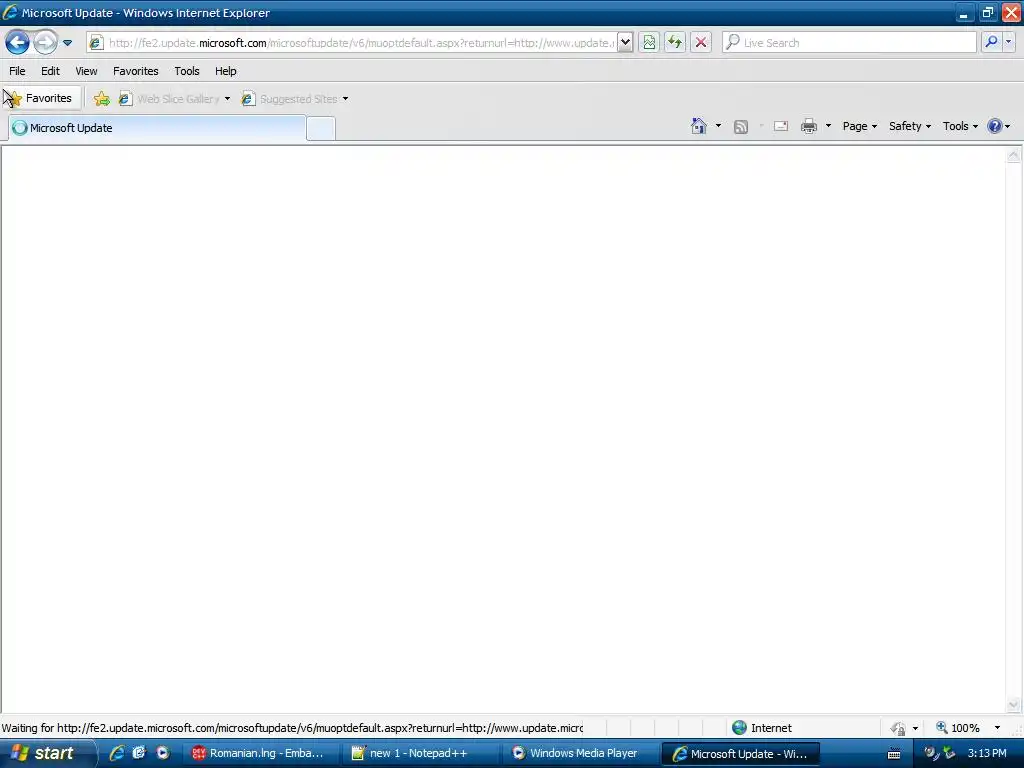Viewport: 1024px width, 768px height.
Task: Switch to Windows Media Player taskbar button
Action: [x=581, y=753]
